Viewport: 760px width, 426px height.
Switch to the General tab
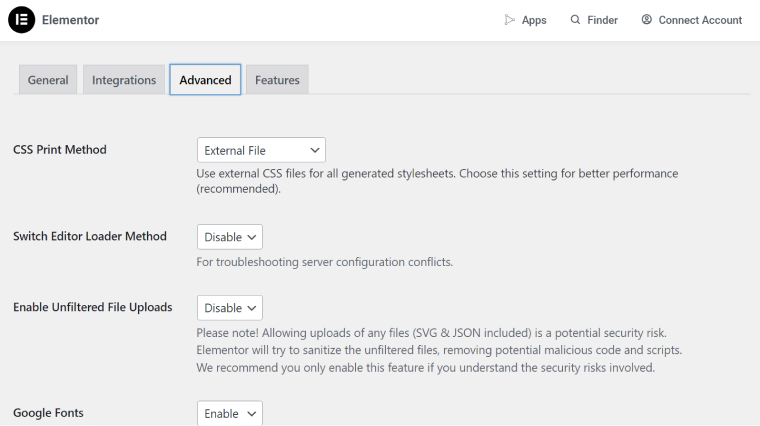click(48, 79)
